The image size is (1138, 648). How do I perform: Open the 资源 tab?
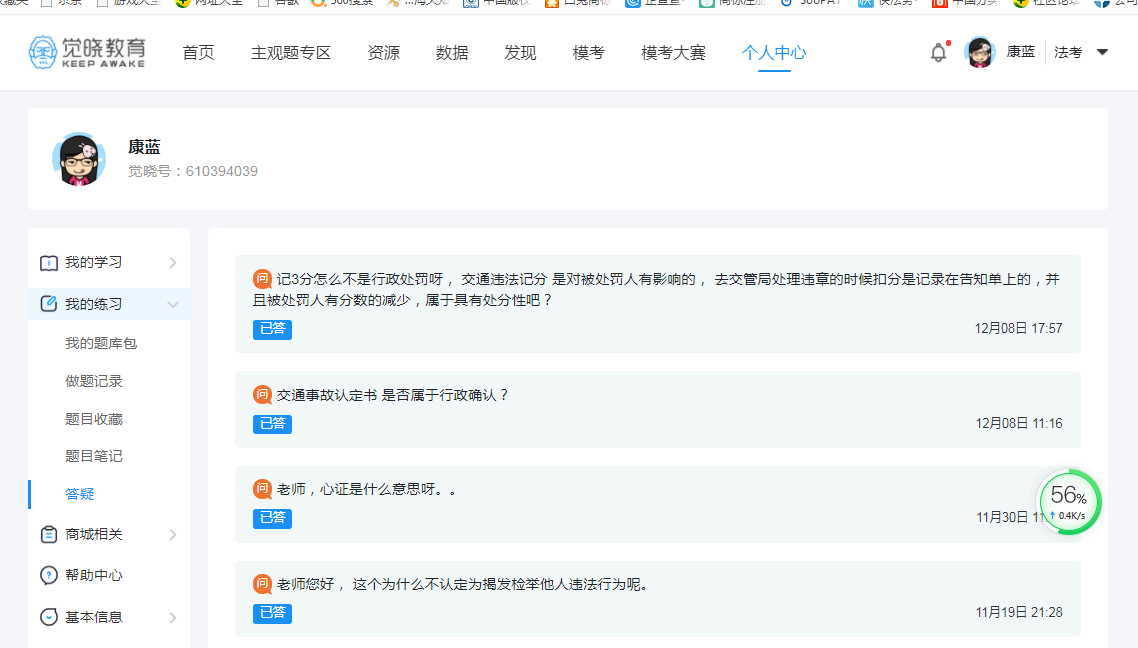coord(383,53)
